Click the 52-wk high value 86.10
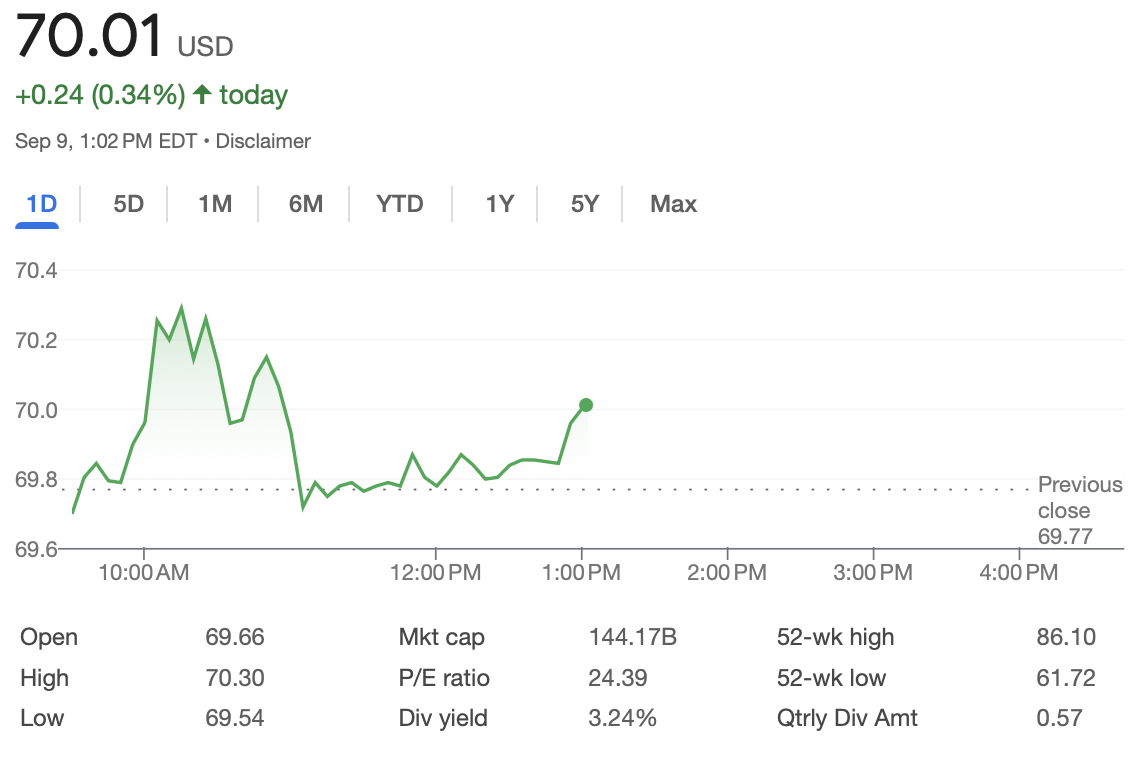The image size is (1138, 762). (x=1068, y=637)
